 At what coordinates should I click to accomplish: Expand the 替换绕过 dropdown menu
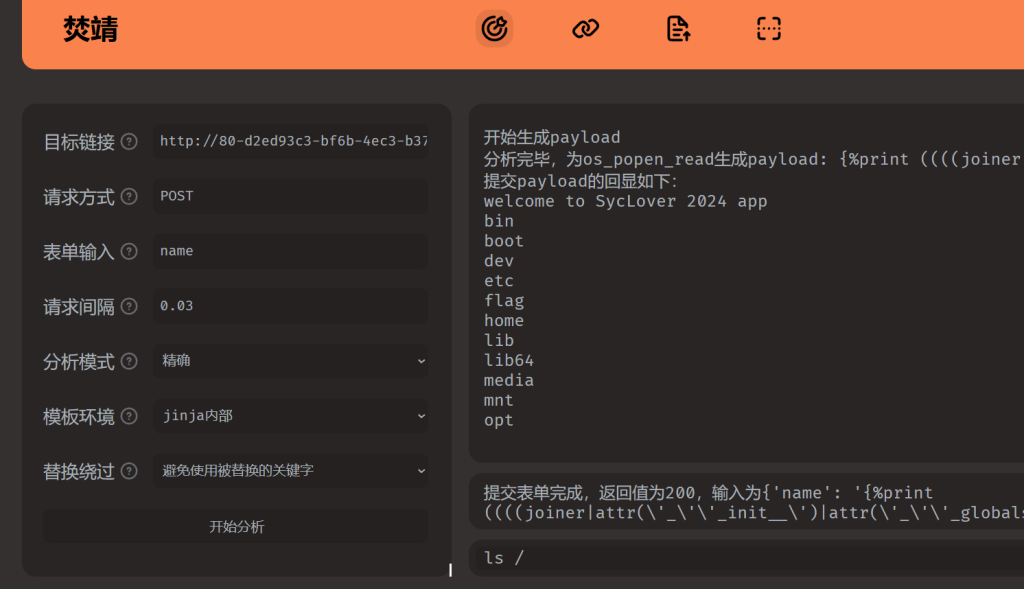point(291,470)
